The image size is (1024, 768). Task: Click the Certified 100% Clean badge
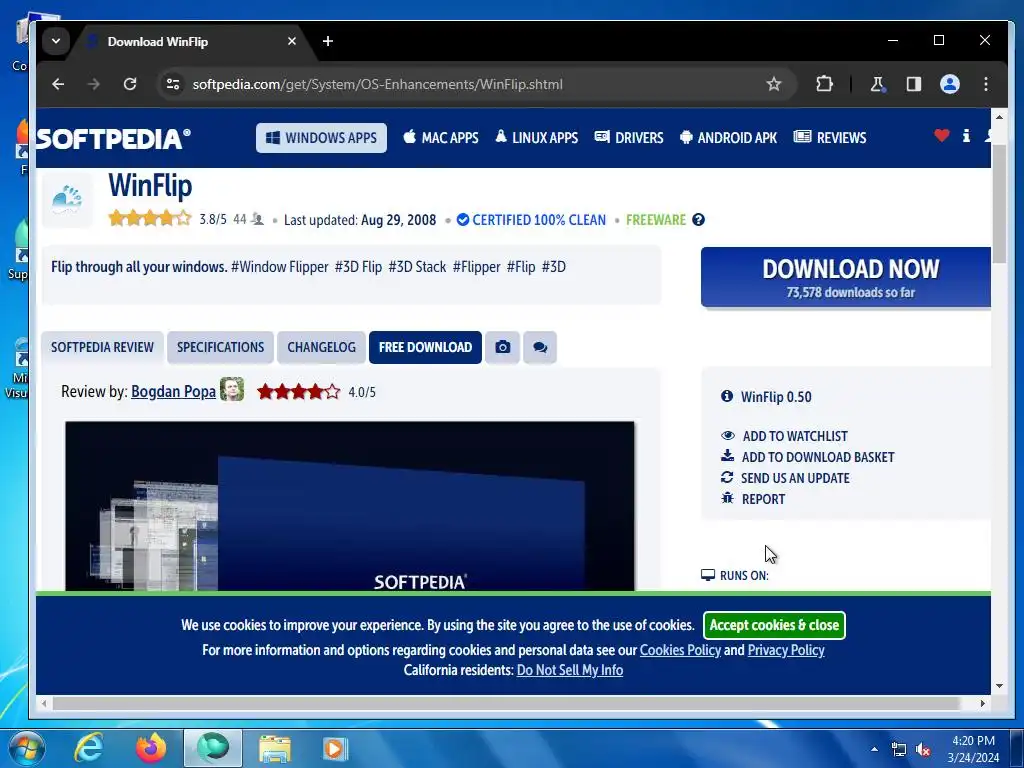click(x=532, y=220)
